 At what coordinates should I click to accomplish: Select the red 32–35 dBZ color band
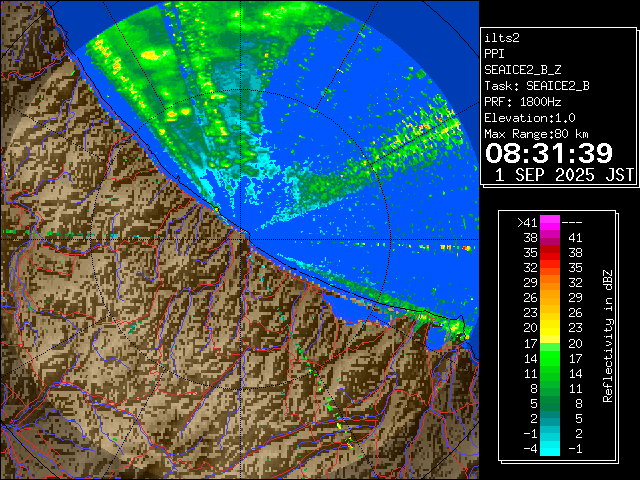pos(550,268)
